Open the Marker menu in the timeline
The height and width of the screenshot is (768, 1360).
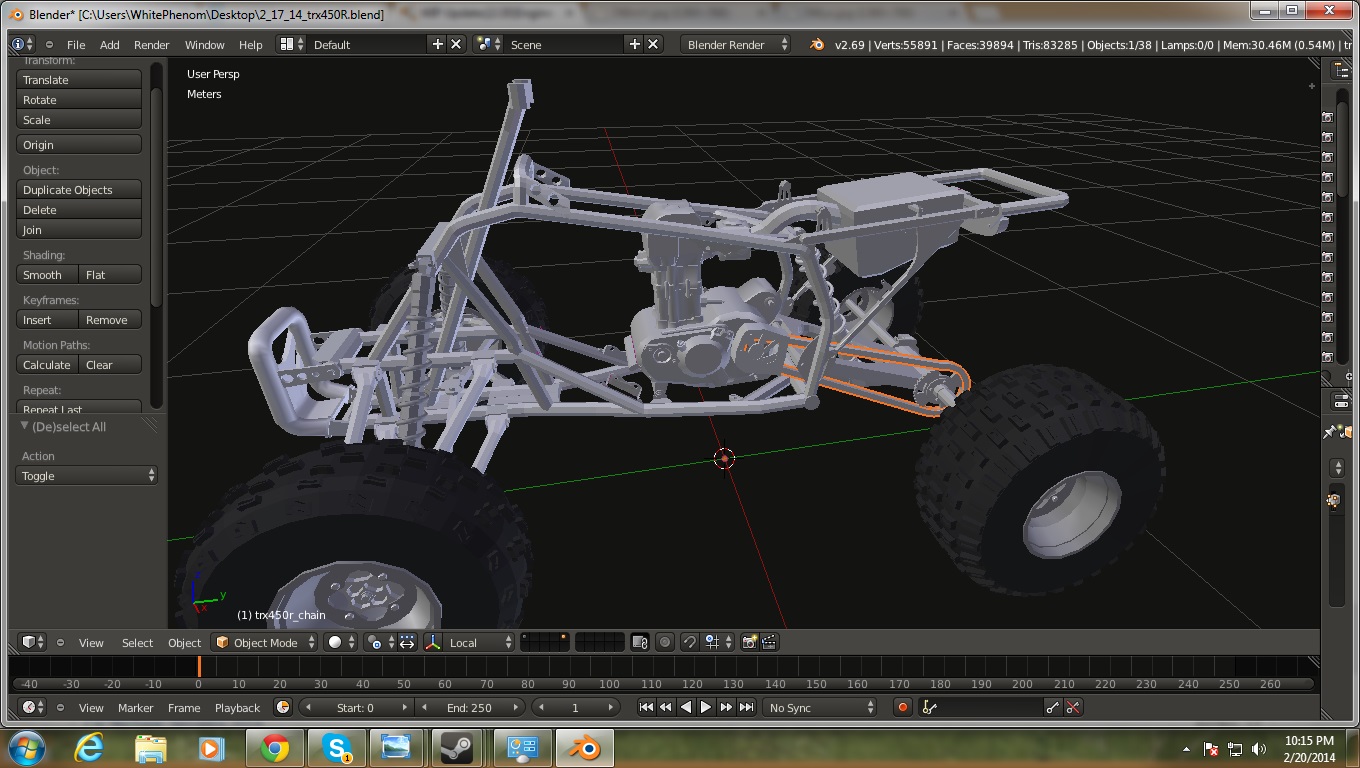[x=135, y=707]
